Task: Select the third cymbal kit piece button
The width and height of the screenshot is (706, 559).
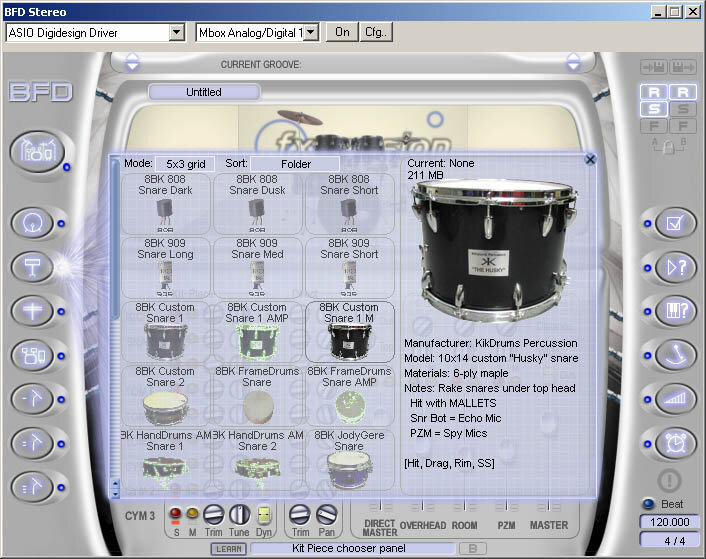Action: coord(32,487)
